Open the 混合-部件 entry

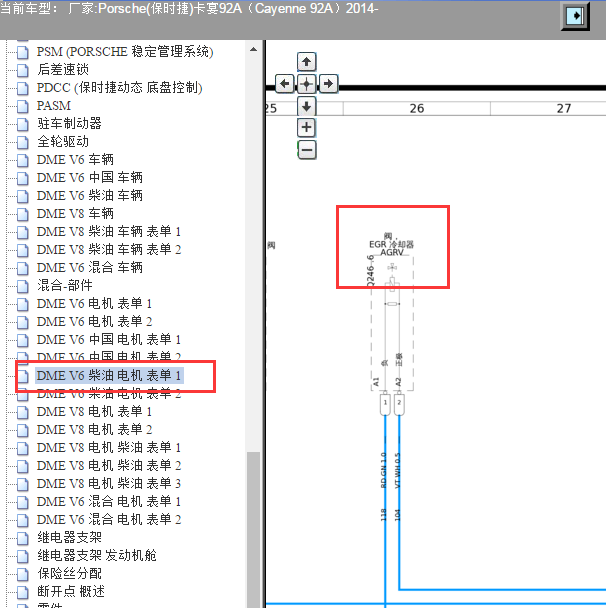65,285
